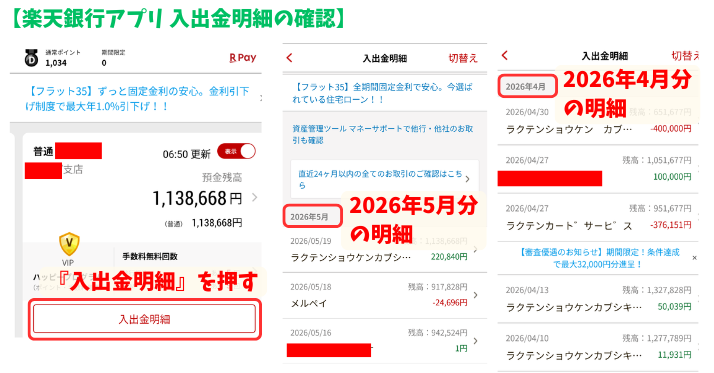Image resolution: width=714 pixels, height=373 pixels.
Task: Go back in the middle 入出金明細 screen
Action: (290, 58)
